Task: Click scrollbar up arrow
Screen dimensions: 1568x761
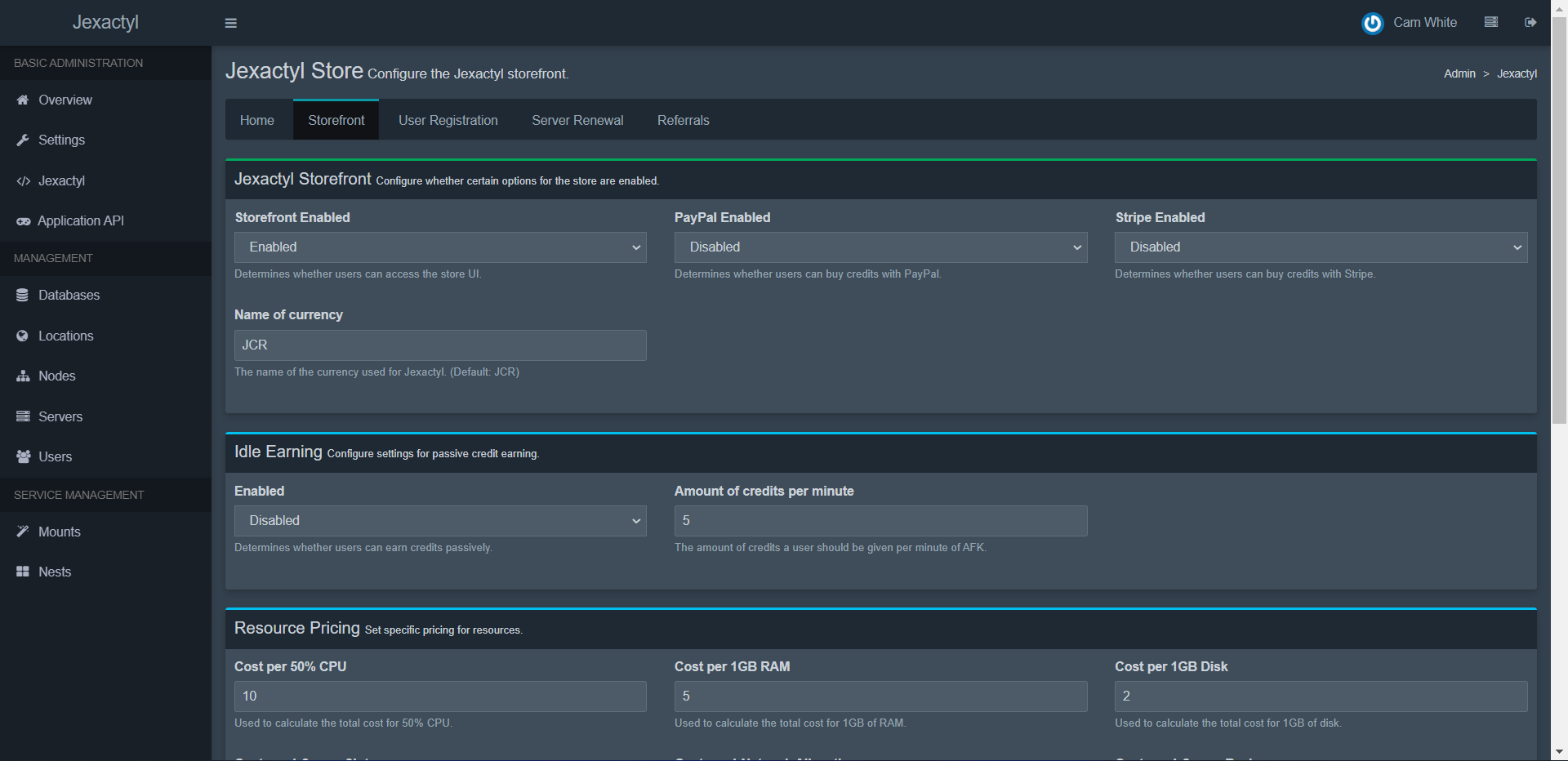Action: (x=1559, y=7)
